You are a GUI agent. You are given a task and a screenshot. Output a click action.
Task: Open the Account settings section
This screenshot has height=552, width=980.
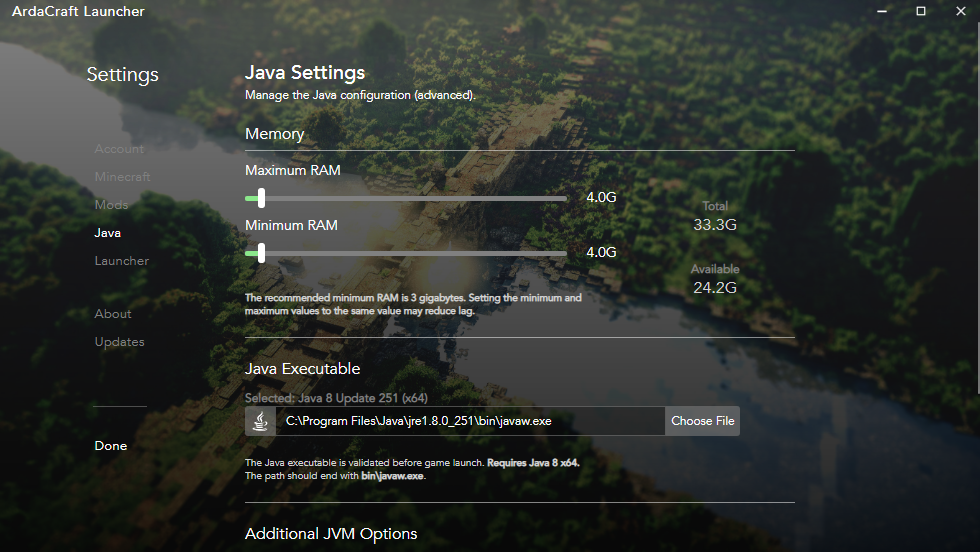point(119,149)
